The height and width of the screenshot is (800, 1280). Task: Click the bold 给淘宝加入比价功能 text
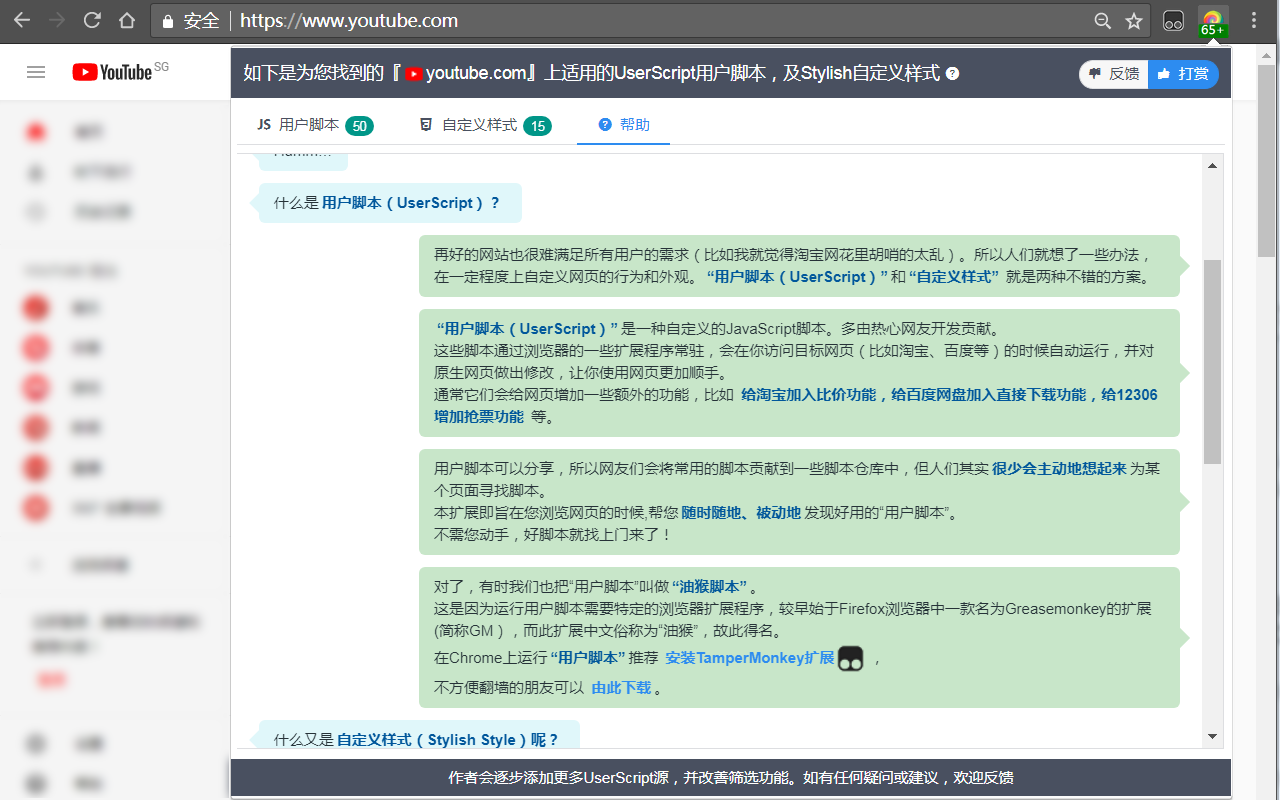[807, 395]
